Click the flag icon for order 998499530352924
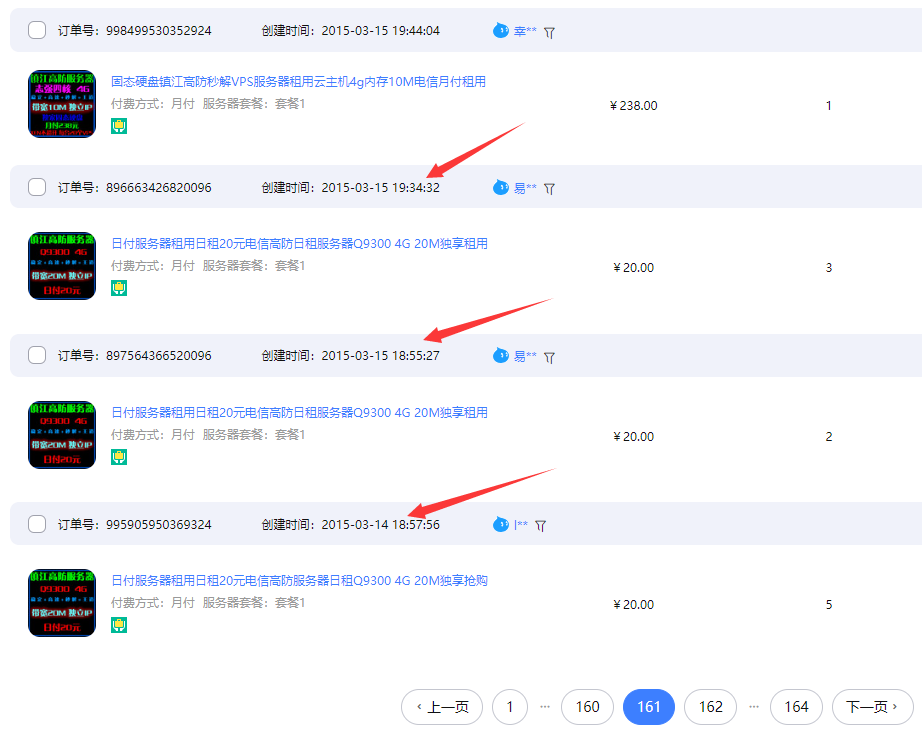Image resolution: width=922 pixels, height=739 pixels. tap(549, 32)
